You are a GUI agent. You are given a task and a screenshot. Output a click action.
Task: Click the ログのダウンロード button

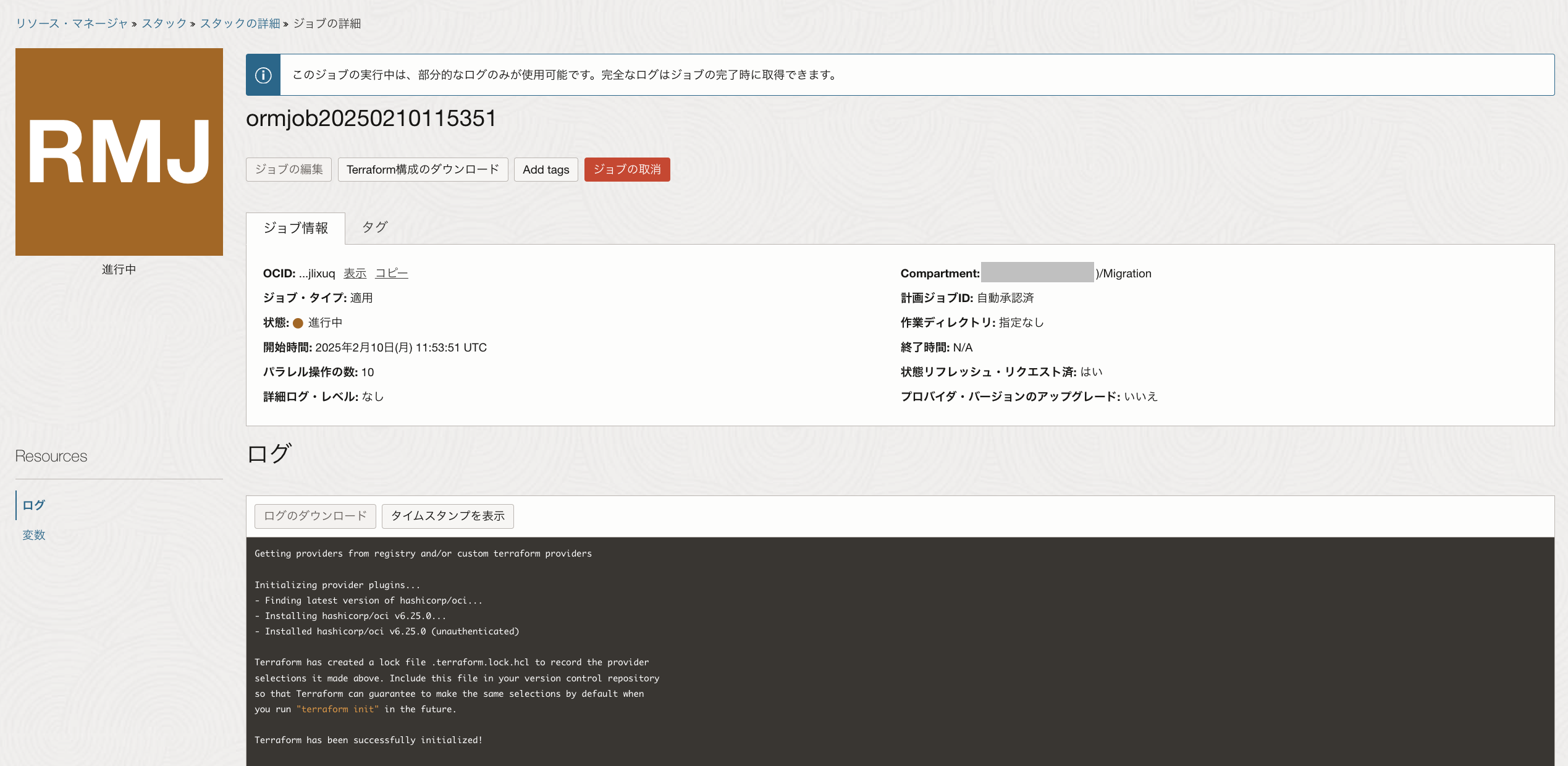(x=315, y=516)
